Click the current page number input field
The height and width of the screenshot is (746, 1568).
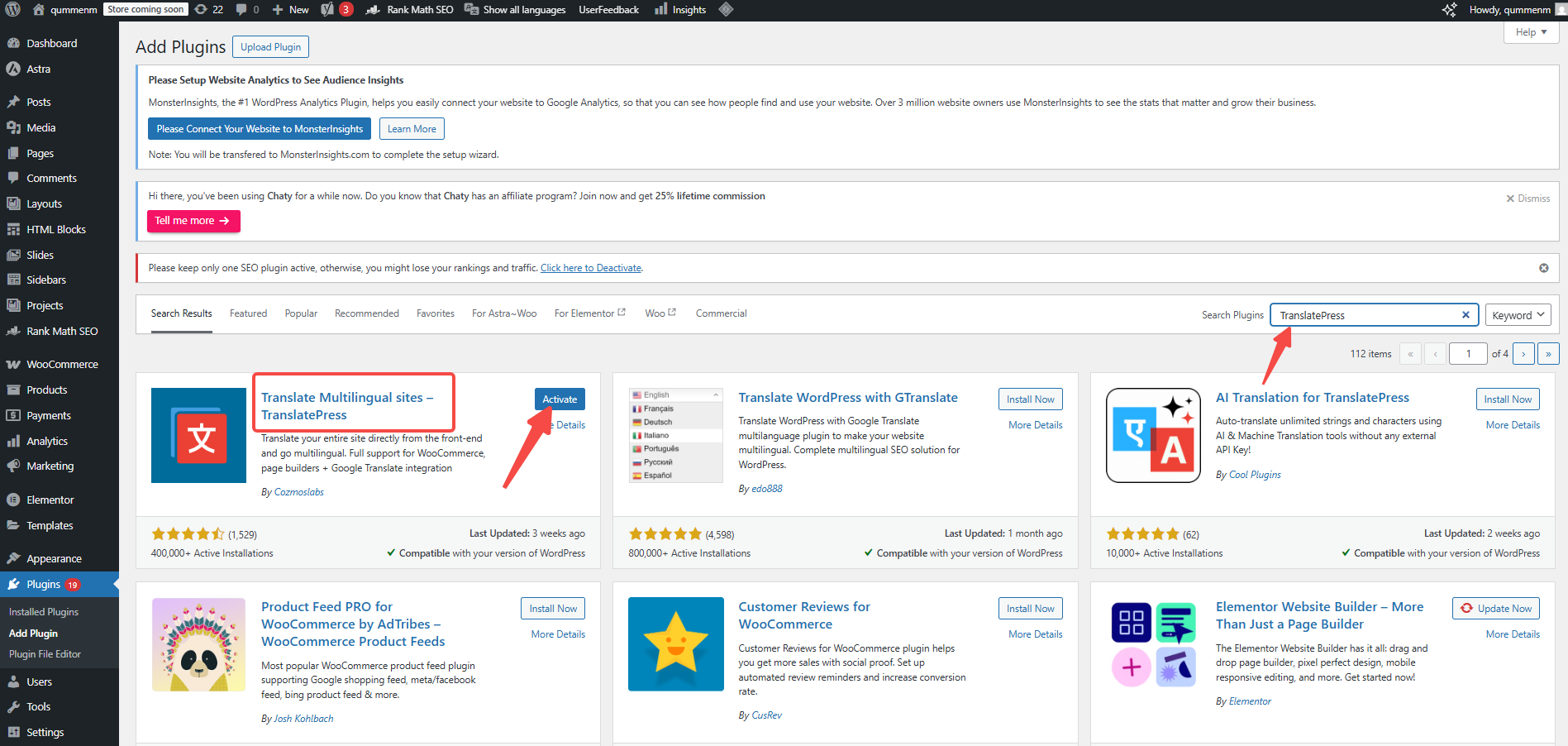(x=1468, y=354)
